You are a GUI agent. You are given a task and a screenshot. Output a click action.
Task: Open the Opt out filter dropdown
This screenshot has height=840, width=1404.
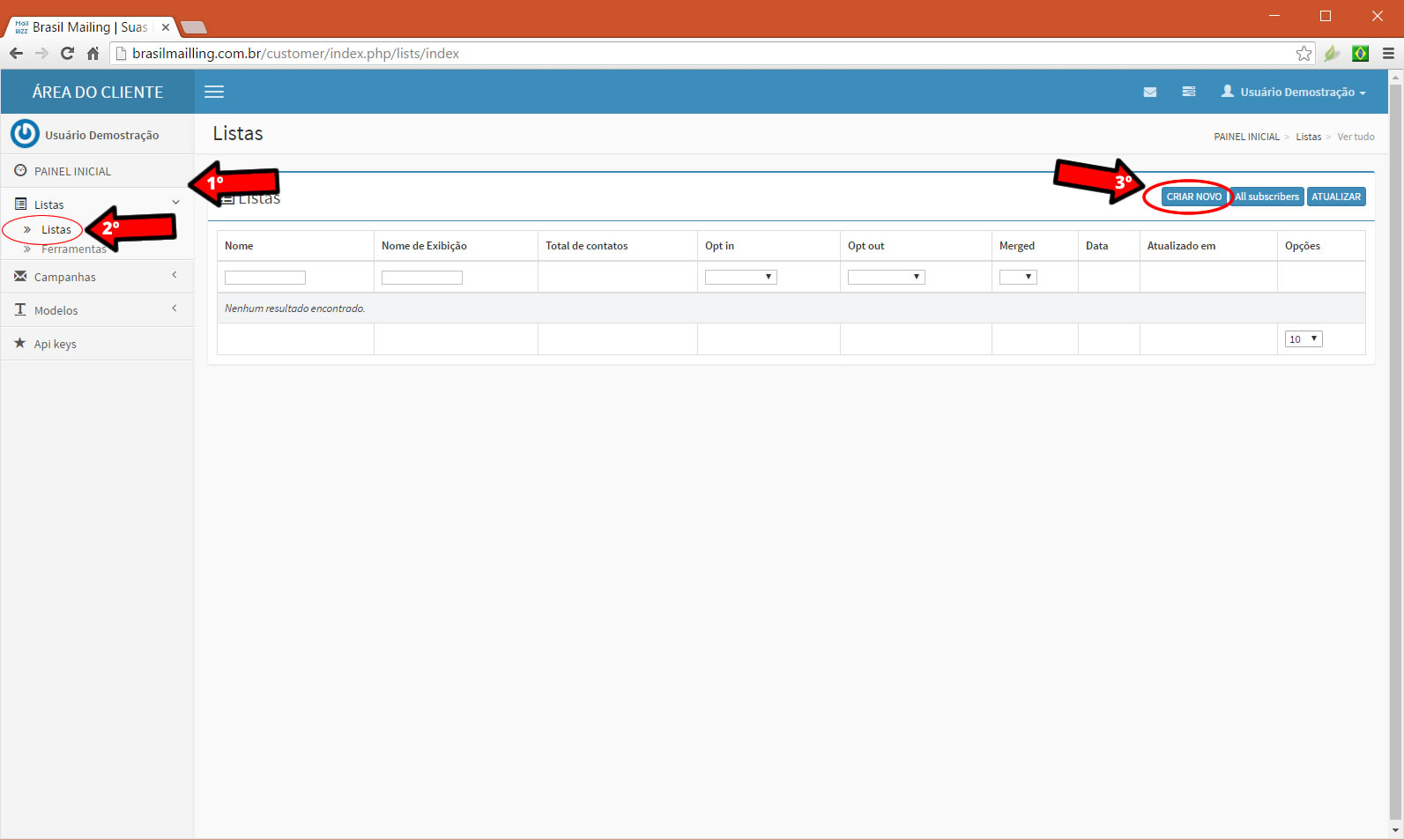coord(887,277)
